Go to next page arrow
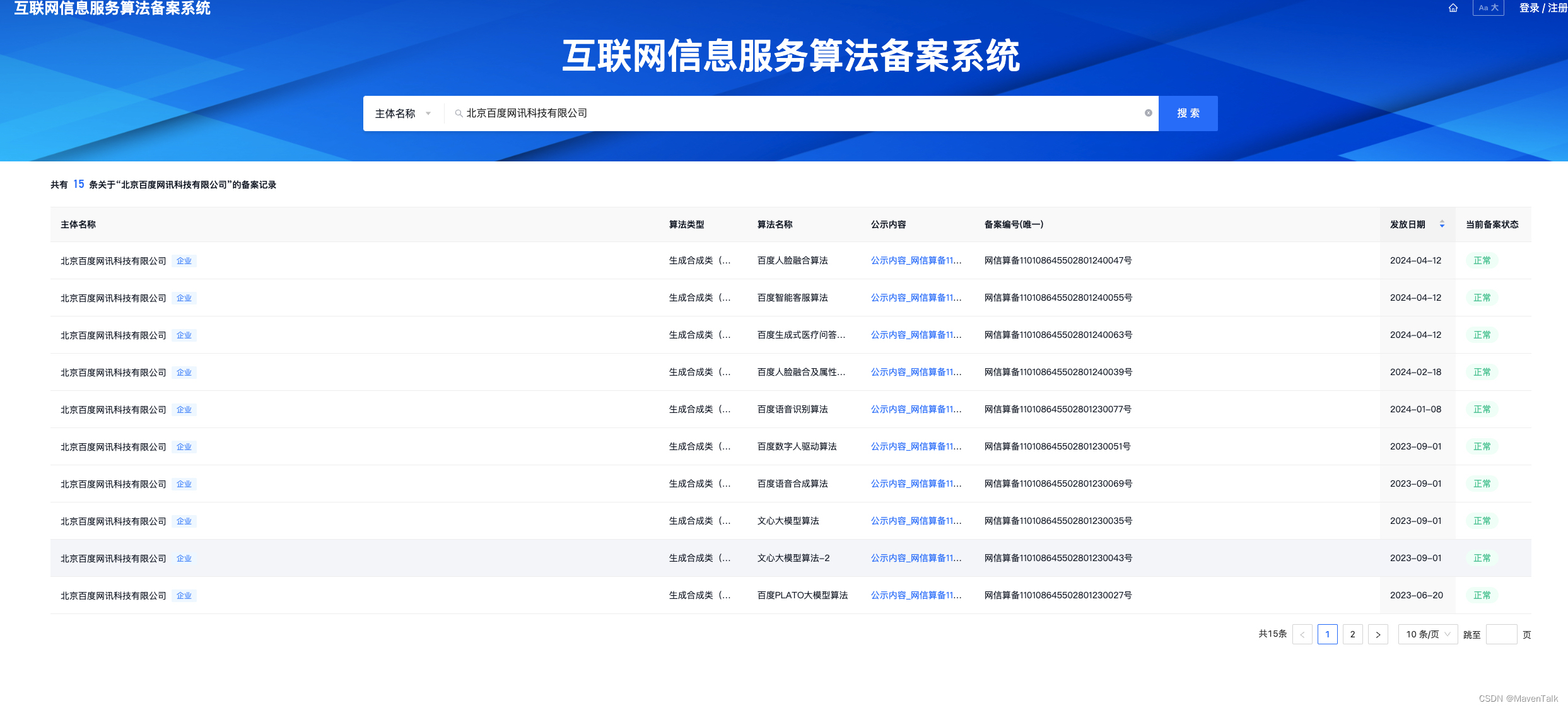The image size is (1568, 708). coord(1378,634)
